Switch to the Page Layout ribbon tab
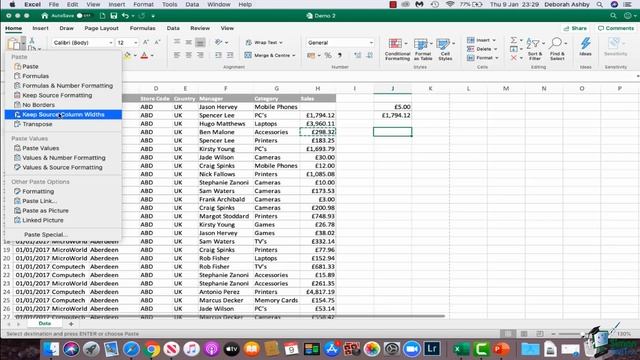640x360 pixels. (x=101, y=28)
